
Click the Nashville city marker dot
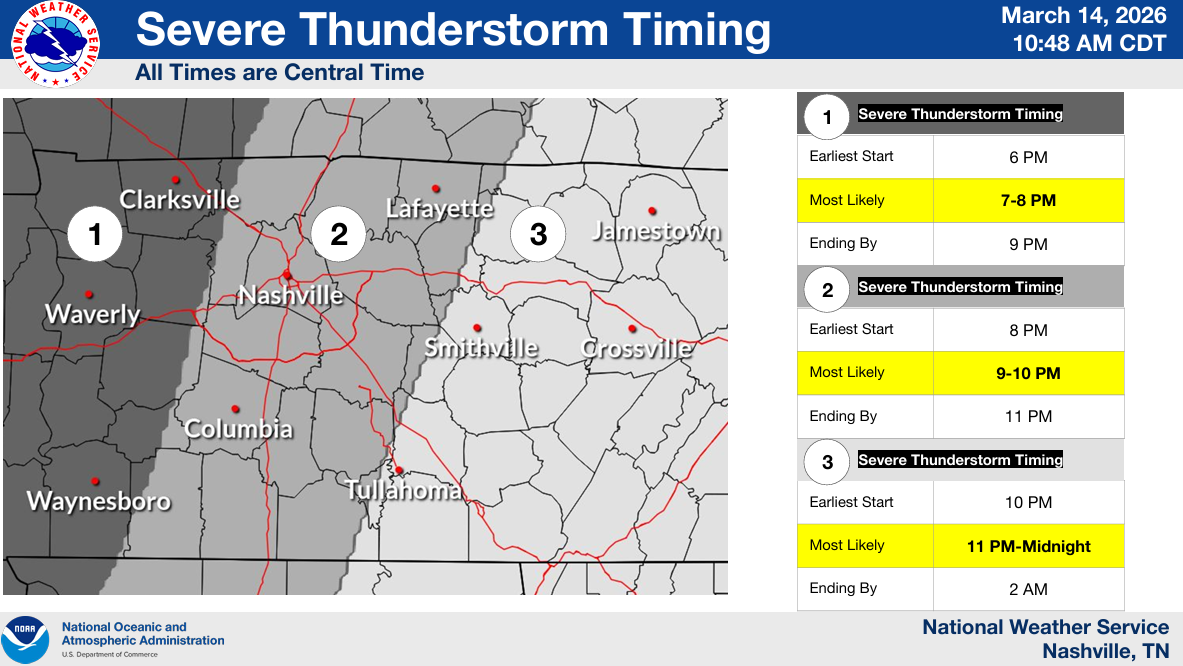[286, 274]
